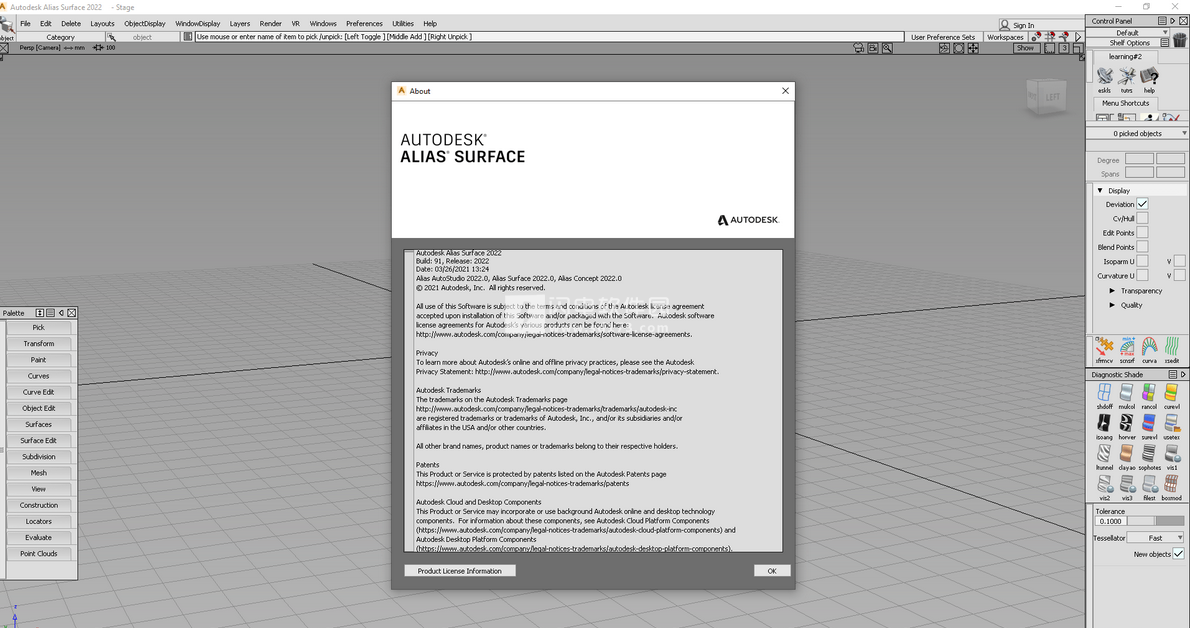This screenshot has height=628, width=1190.
Task: Click the Product License Information button
Action: point(460,570)
